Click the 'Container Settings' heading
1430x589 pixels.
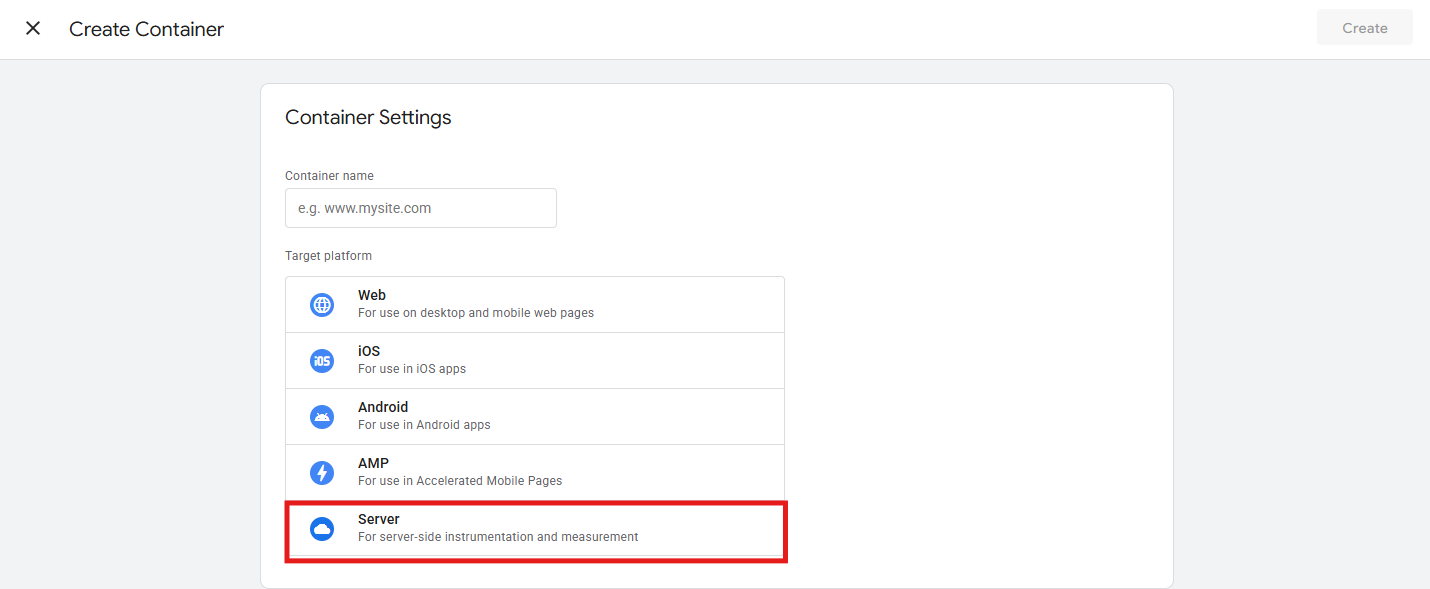[368, 117]
